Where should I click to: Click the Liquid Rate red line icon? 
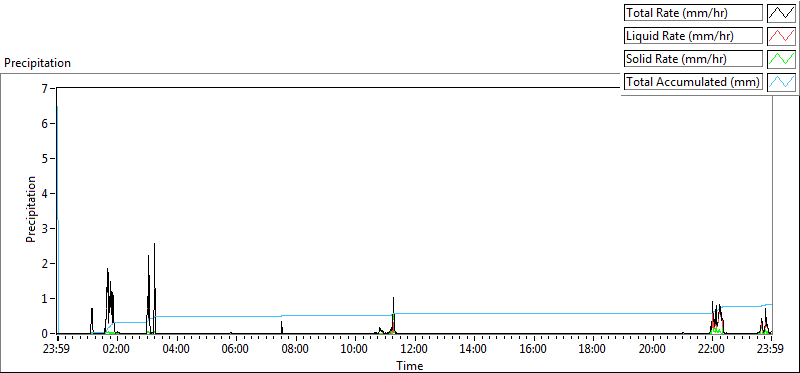pos(782,36)
